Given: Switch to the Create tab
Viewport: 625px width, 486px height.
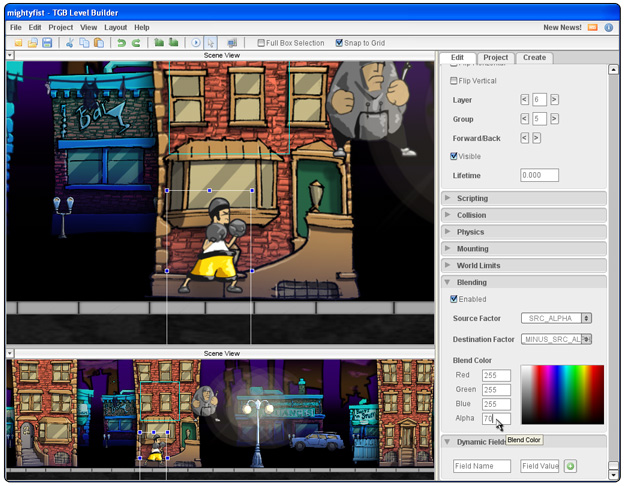Looking at the screenshot, I should click(x=534, y=57).
